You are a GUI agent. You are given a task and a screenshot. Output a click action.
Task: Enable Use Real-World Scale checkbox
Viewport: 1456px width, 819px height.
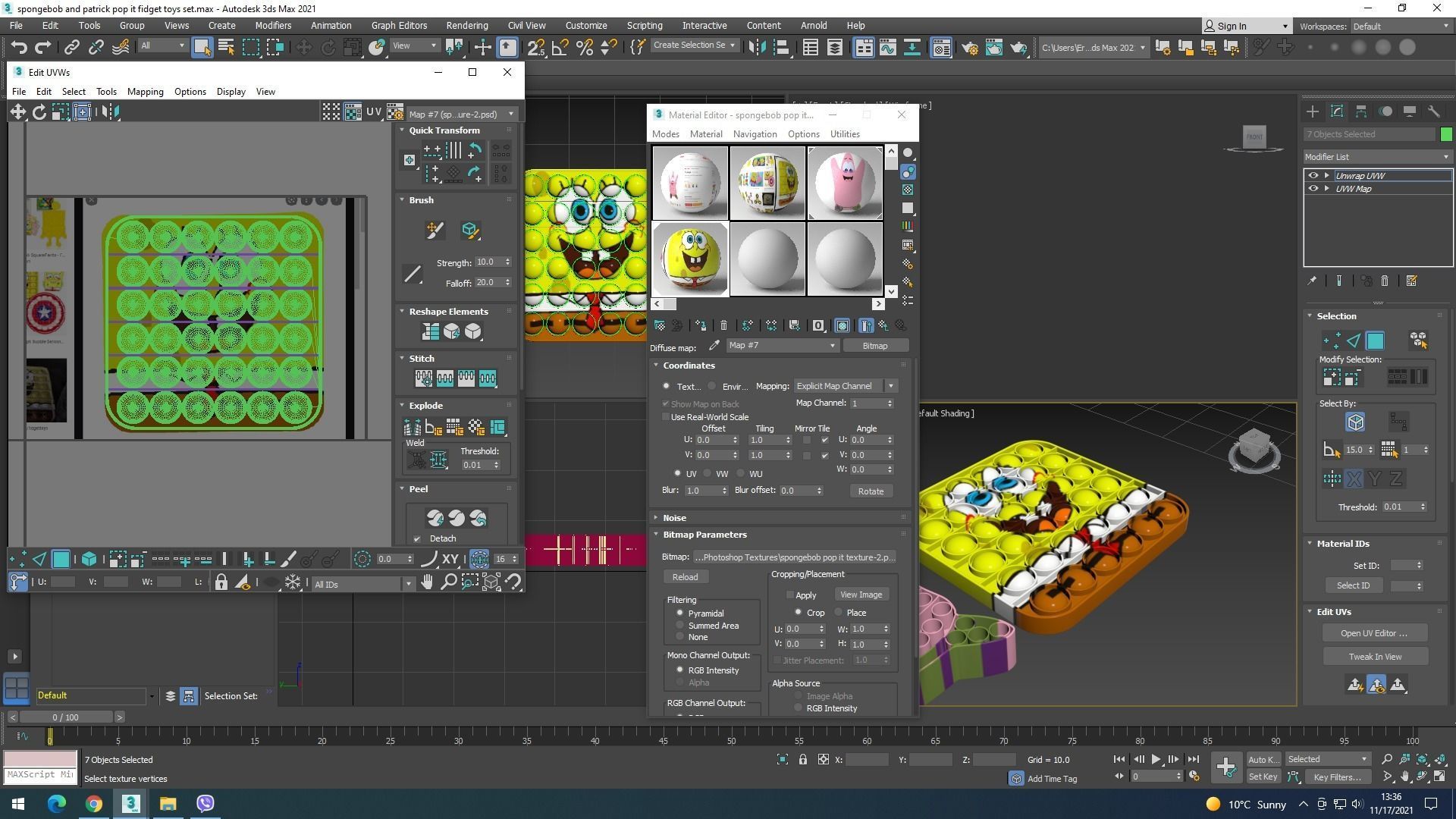(x=667, y=417)
